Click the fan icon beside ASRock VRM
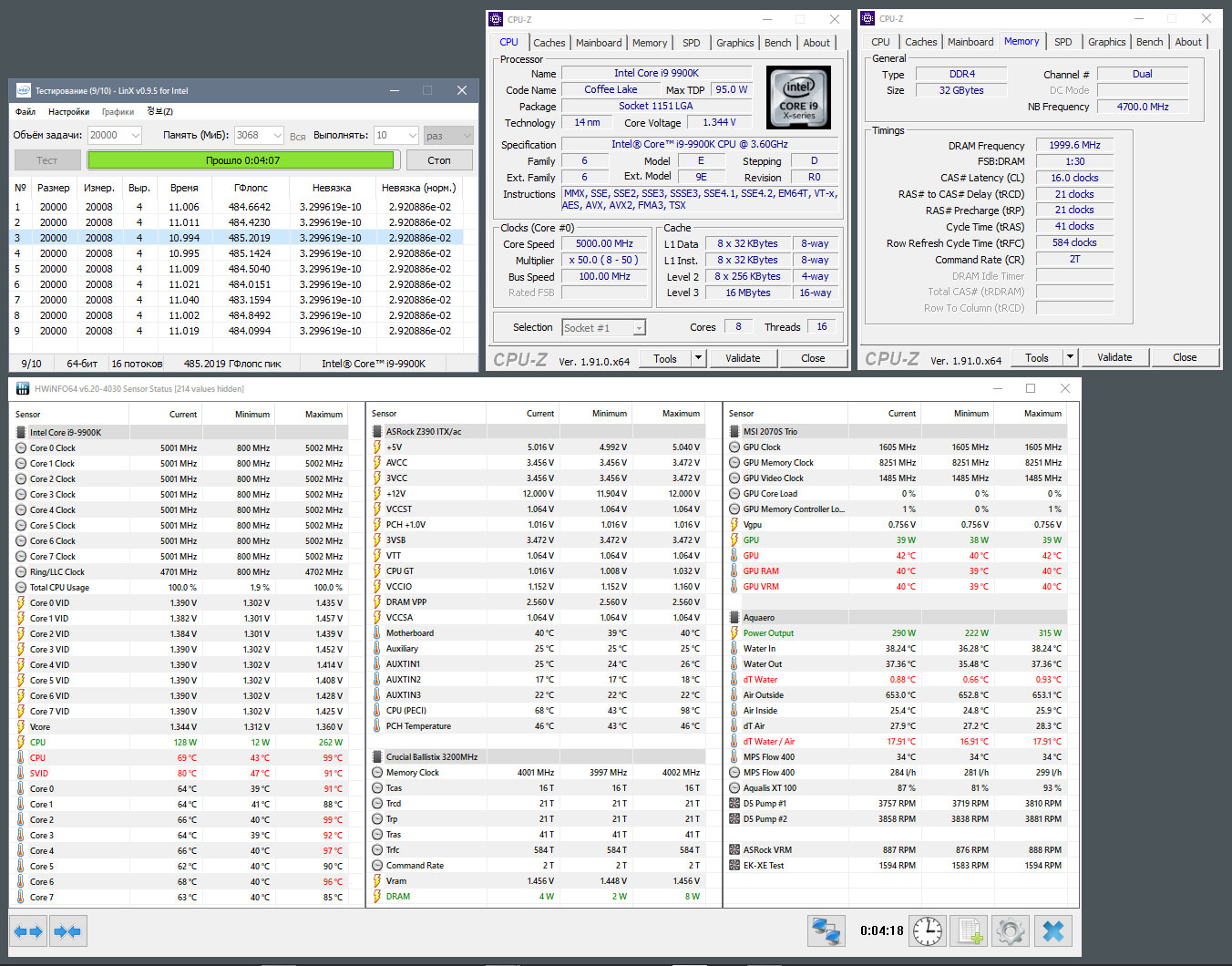1232x966 pixels. coord(734,850)
